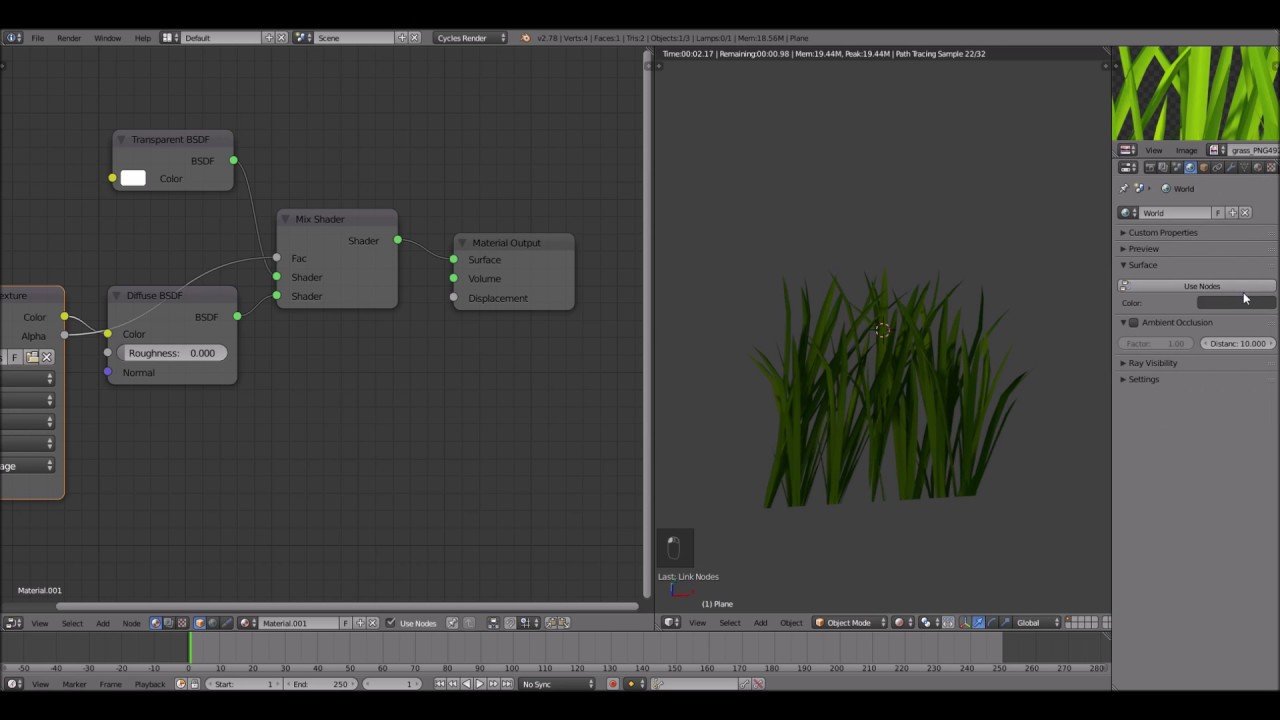Click the rotate manipulator icon in 3D view
Viewport: 1280px width, 720px height.
[x=992, y=623]
